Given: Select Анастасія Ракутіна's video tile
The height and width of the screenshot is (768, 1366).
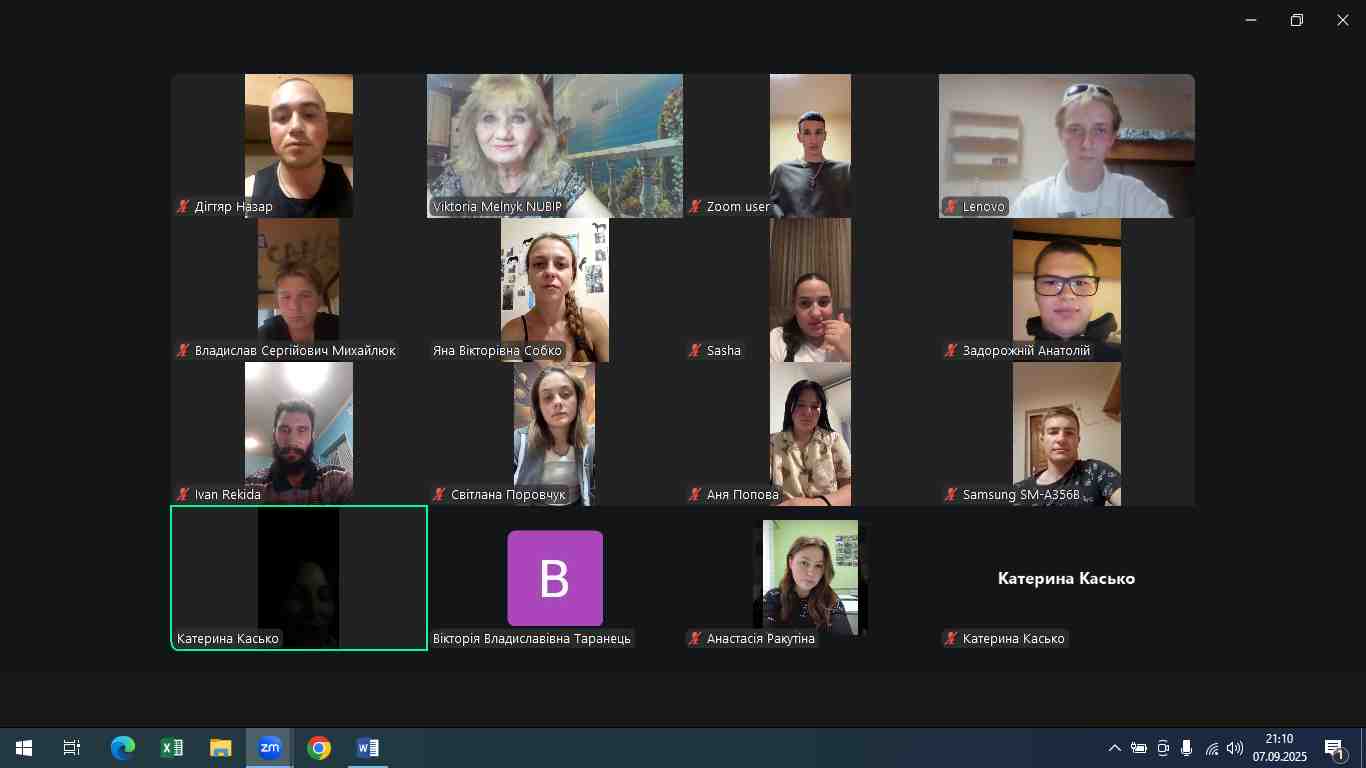Looking at the screenshot, I should [x=811, y=578].
